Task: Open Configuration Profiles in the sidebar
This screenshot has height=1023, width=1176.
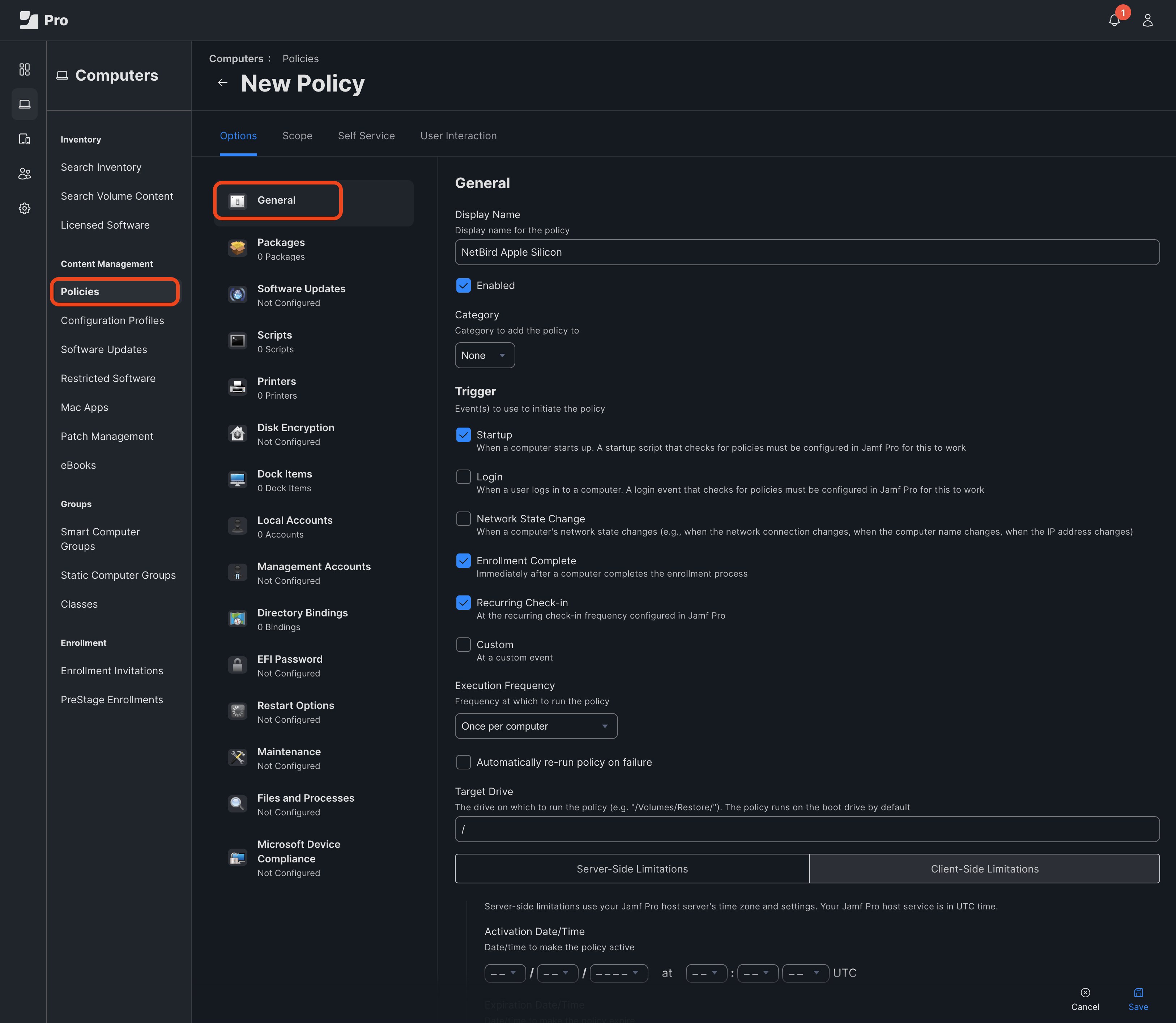Action: (x=112, y=320)
